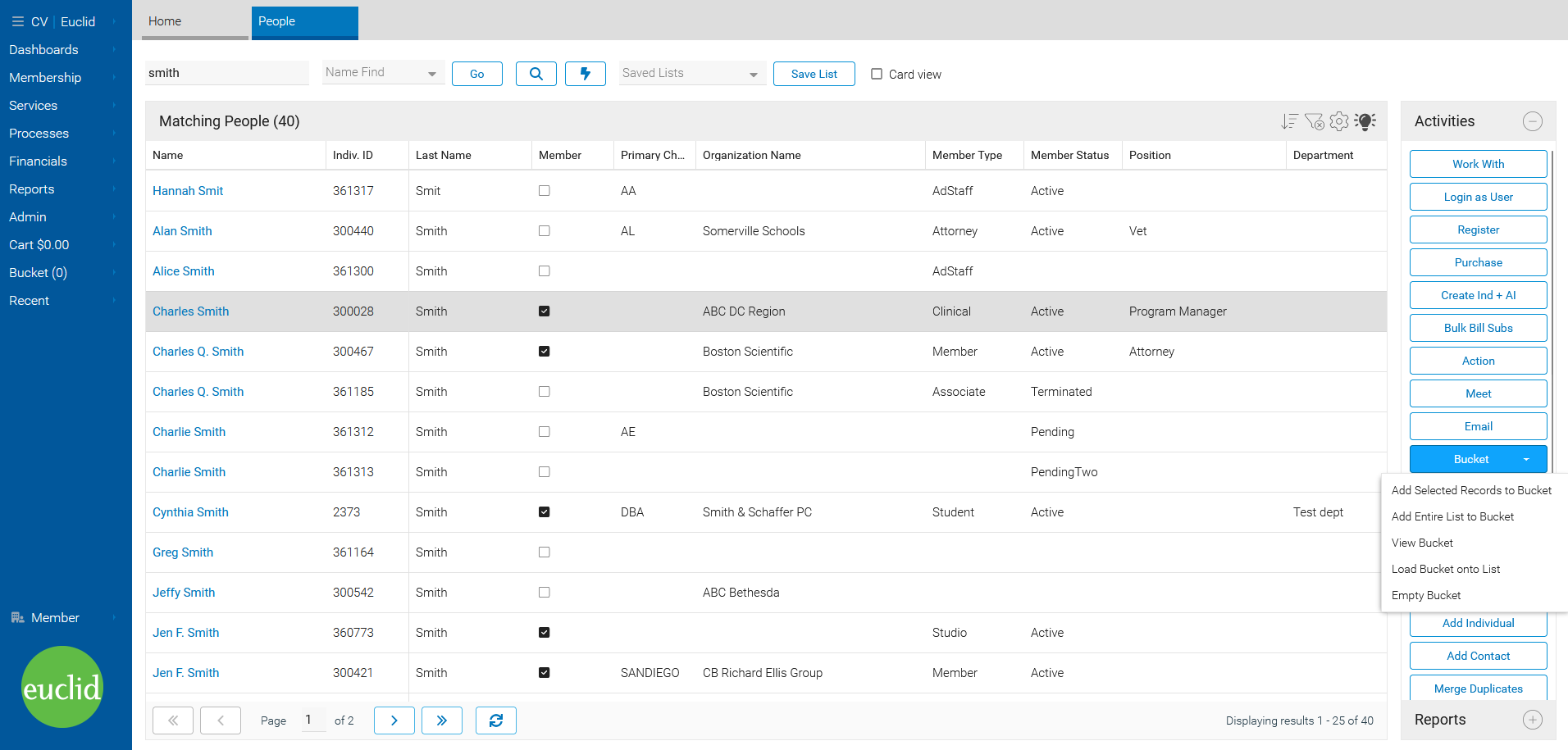Click the Purchase activity button

coord(1479,262)
